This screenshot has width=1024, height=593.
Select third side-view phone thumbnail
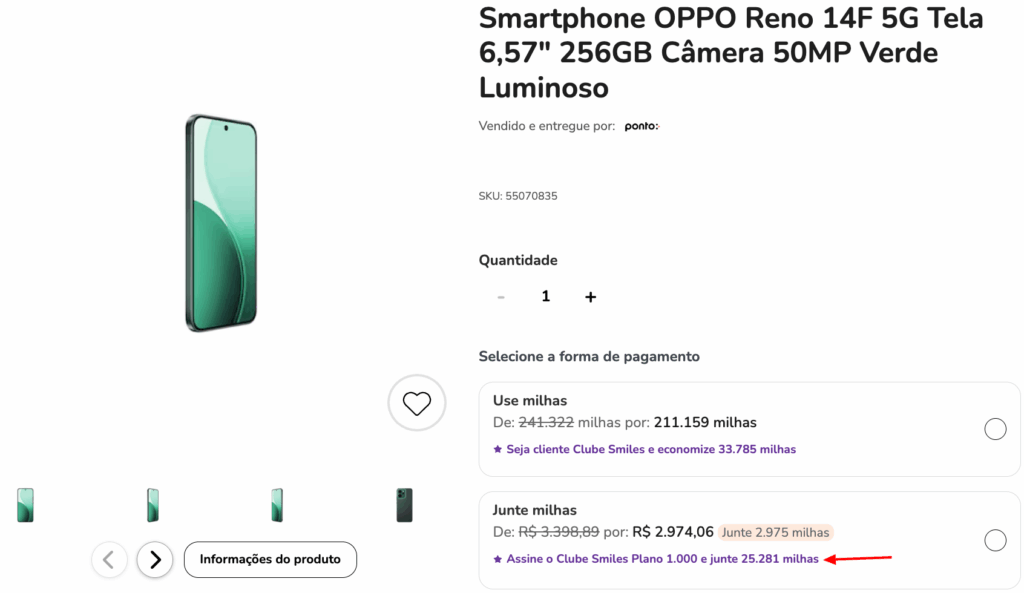pyautogui.click(x=277, y=505)
